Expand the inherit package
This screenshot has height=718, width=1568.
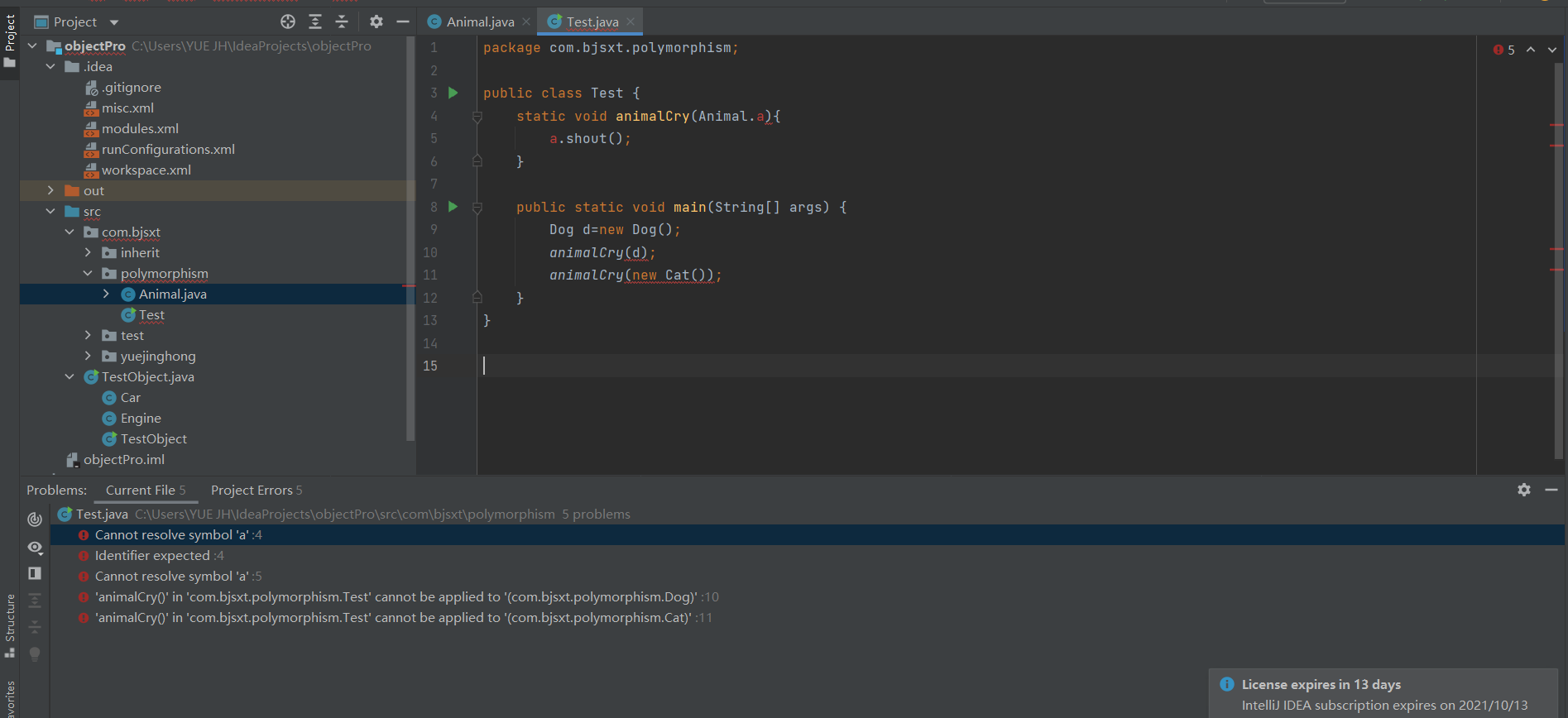(x=89, y=252)
